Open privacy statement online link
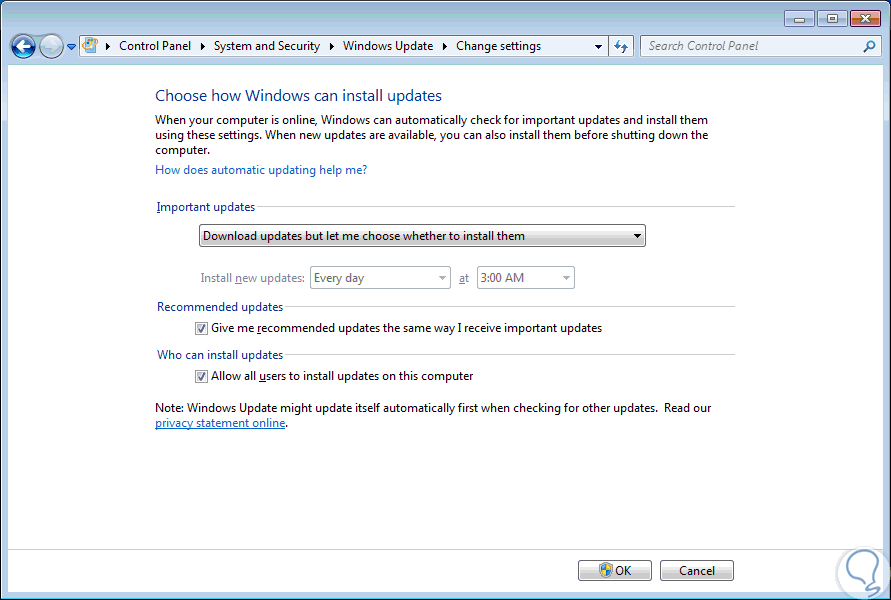The image size is (891, 600). (x=220, y=423)
